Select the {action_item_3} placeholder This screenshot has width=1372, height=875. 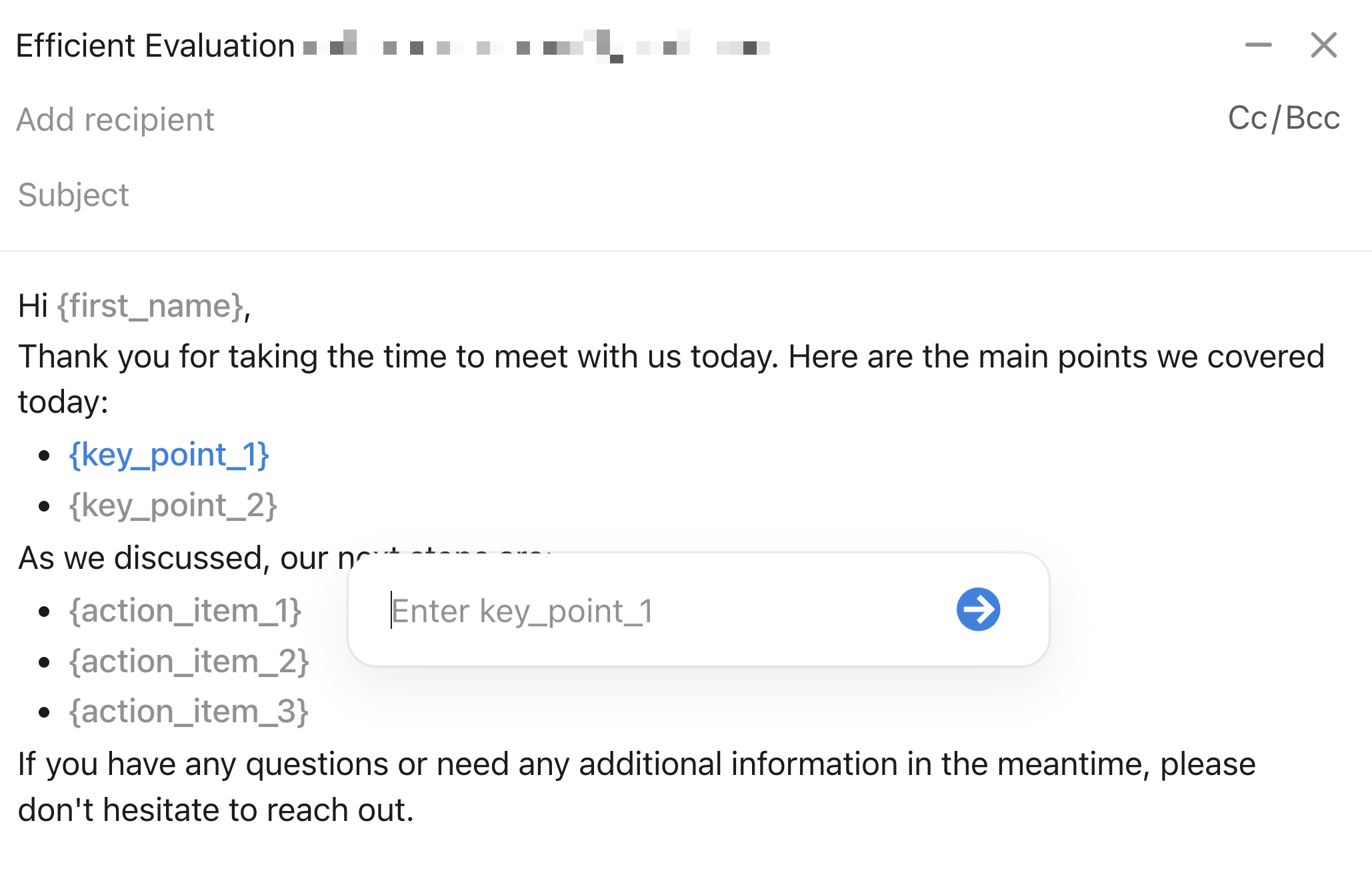(x=189, y=712)
